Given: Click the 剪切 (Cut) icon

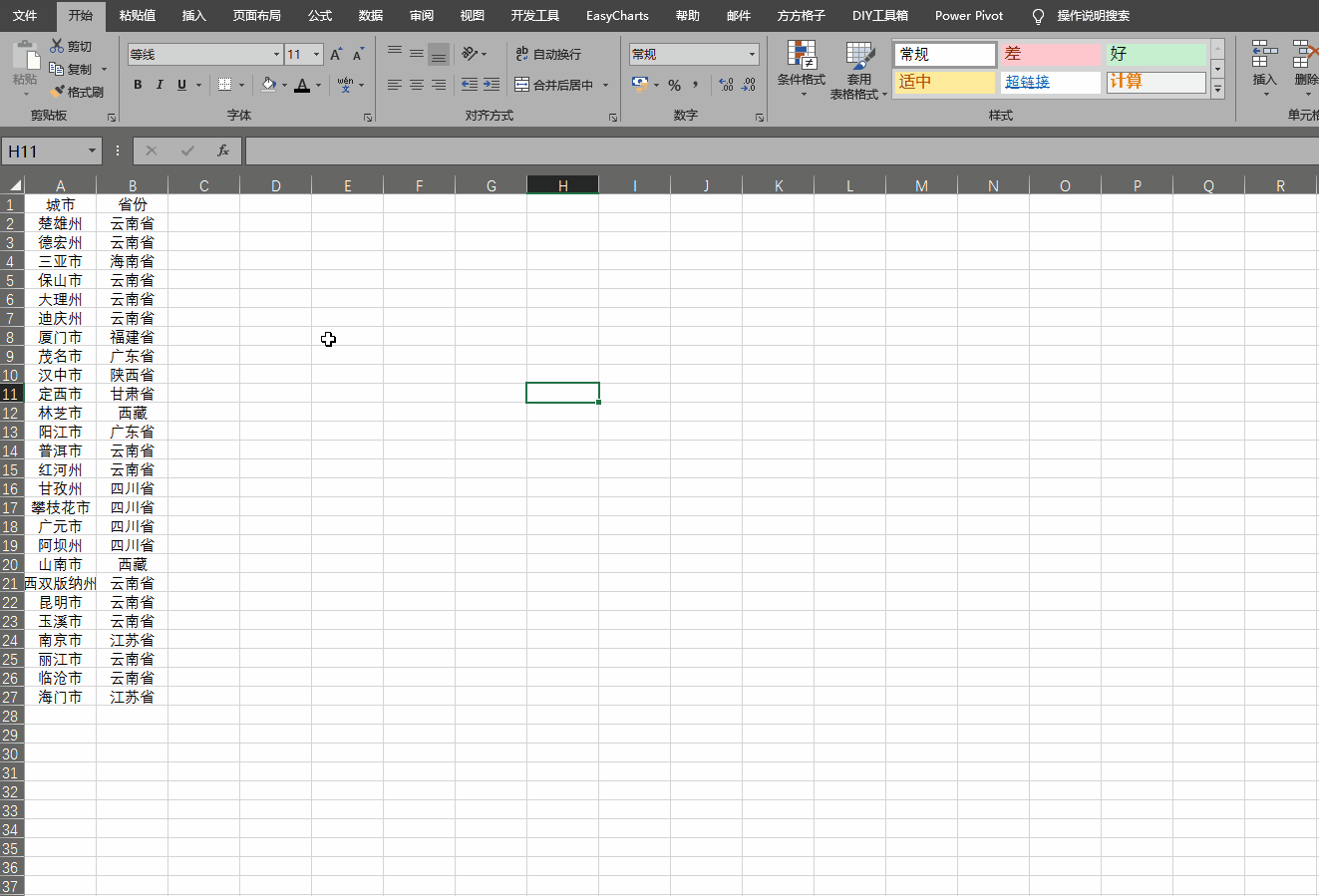Looking at the screenshot, I should tap(57, 45).
